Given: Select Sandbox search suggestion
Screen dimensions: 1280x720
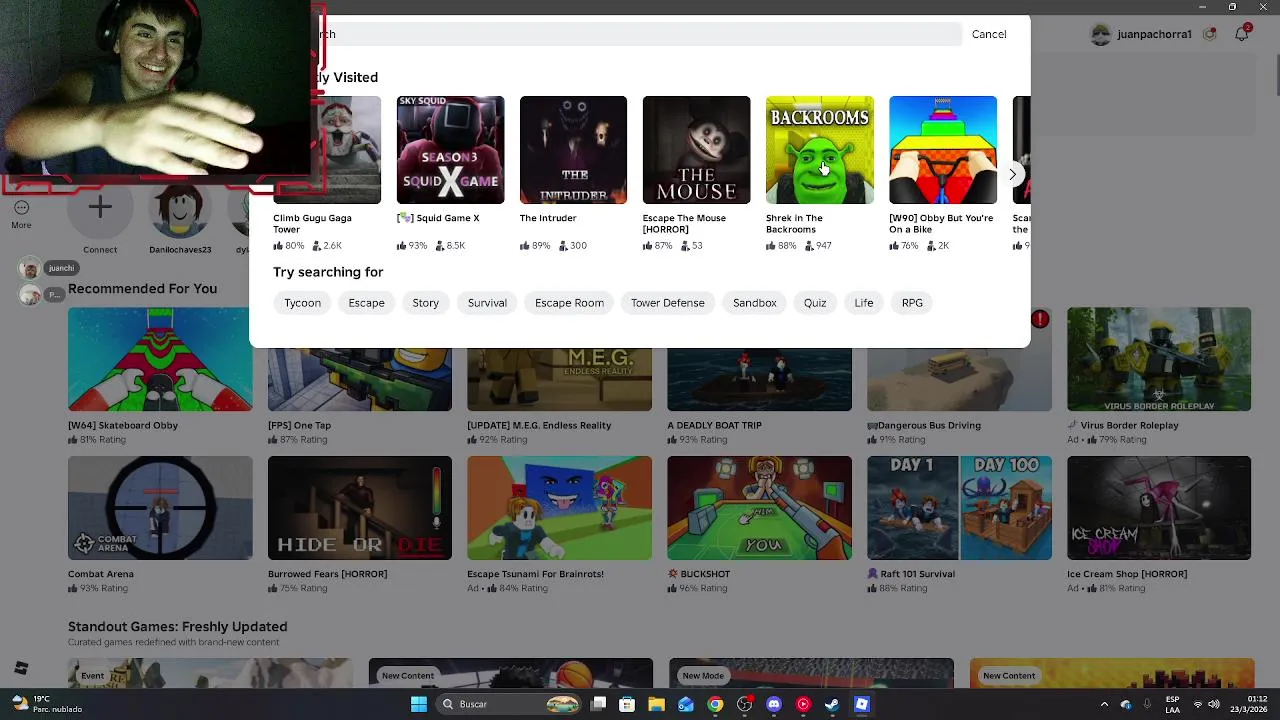Looking at the screenshot, I should pyautogui.click(x=754, y=303).
